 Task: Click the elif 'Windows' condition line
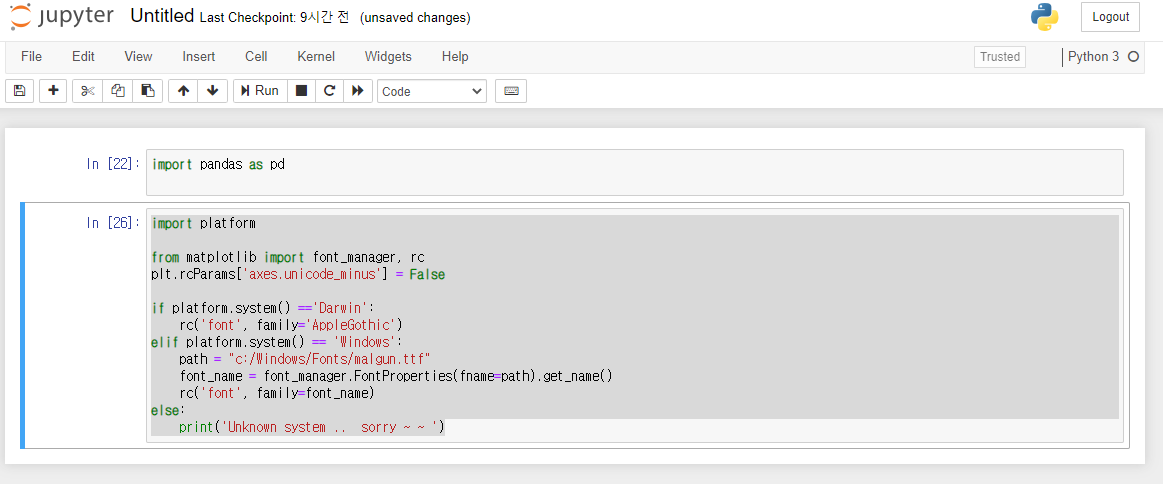pos(276,342)
